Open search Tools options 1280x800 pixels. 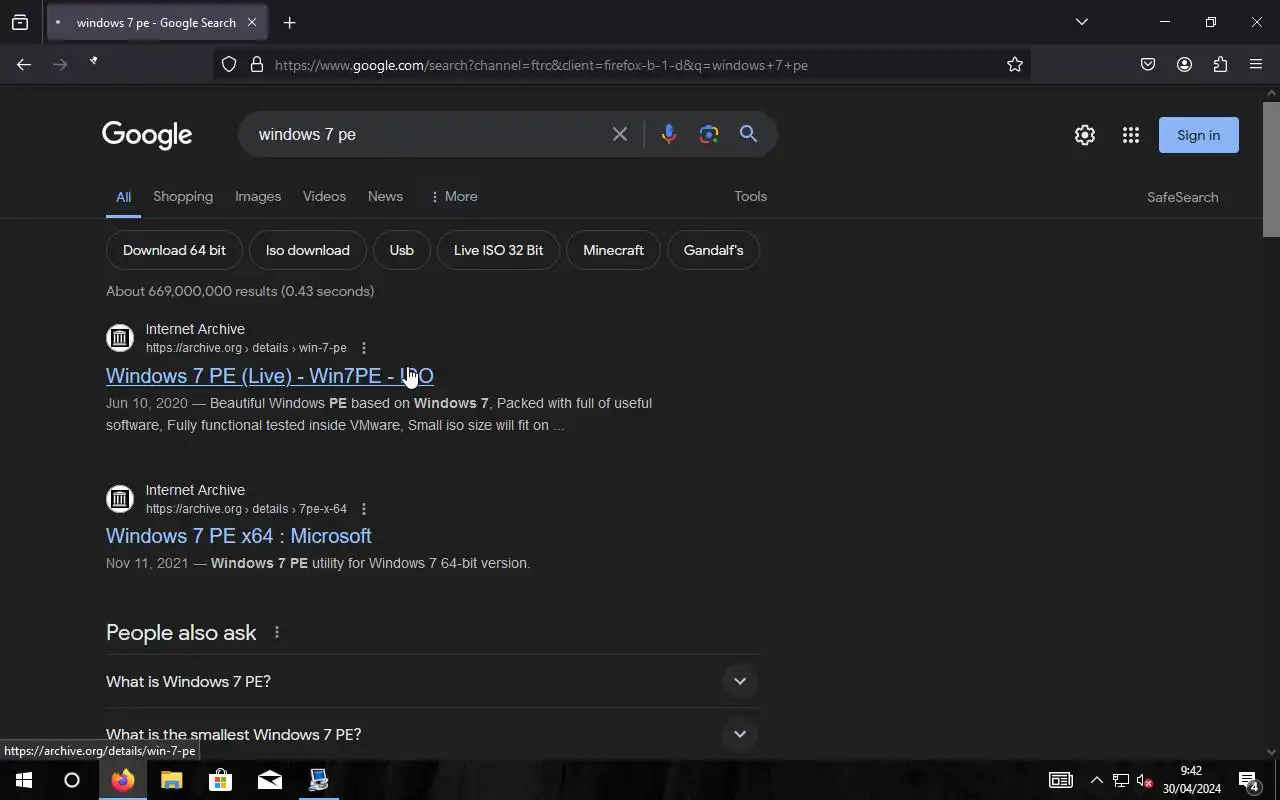(750, 197)
